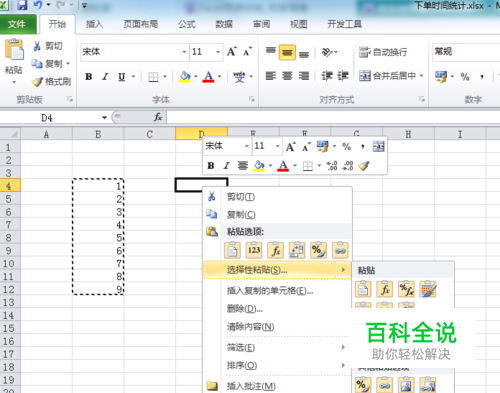Screen dimensions: 500x393
Task: Apply comma style in the ribbon
Action: (x=482, y=77)
